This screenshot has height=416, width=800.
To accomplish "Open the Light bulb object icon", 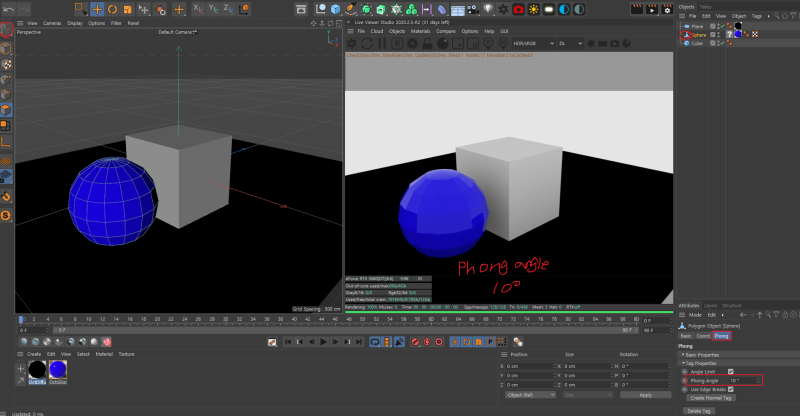I will (x=488, y=9).
